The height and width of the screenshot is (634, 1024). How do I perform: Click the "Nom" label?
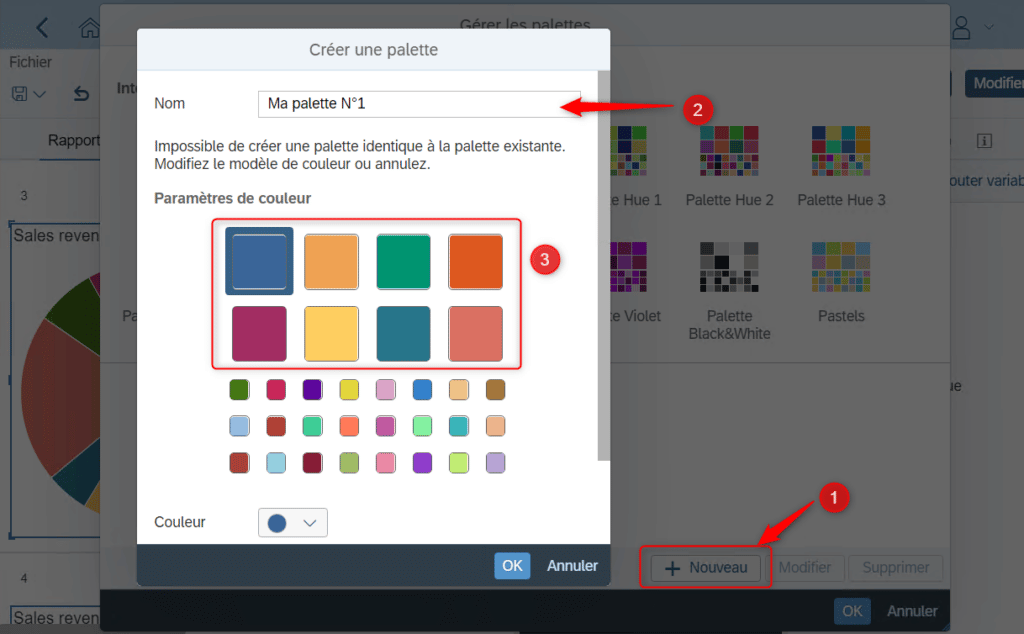pos(169,103)
